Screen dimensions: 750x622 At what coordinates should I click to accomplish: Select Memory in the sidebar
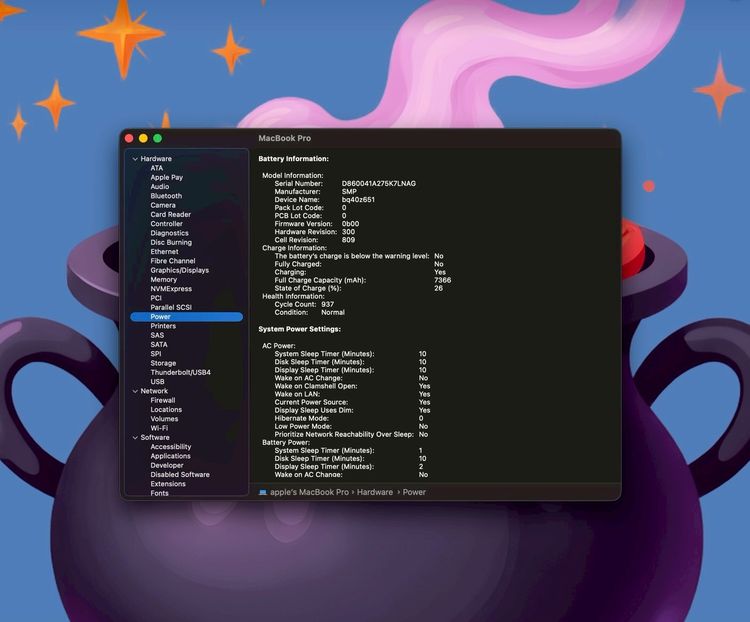(164, 279)
